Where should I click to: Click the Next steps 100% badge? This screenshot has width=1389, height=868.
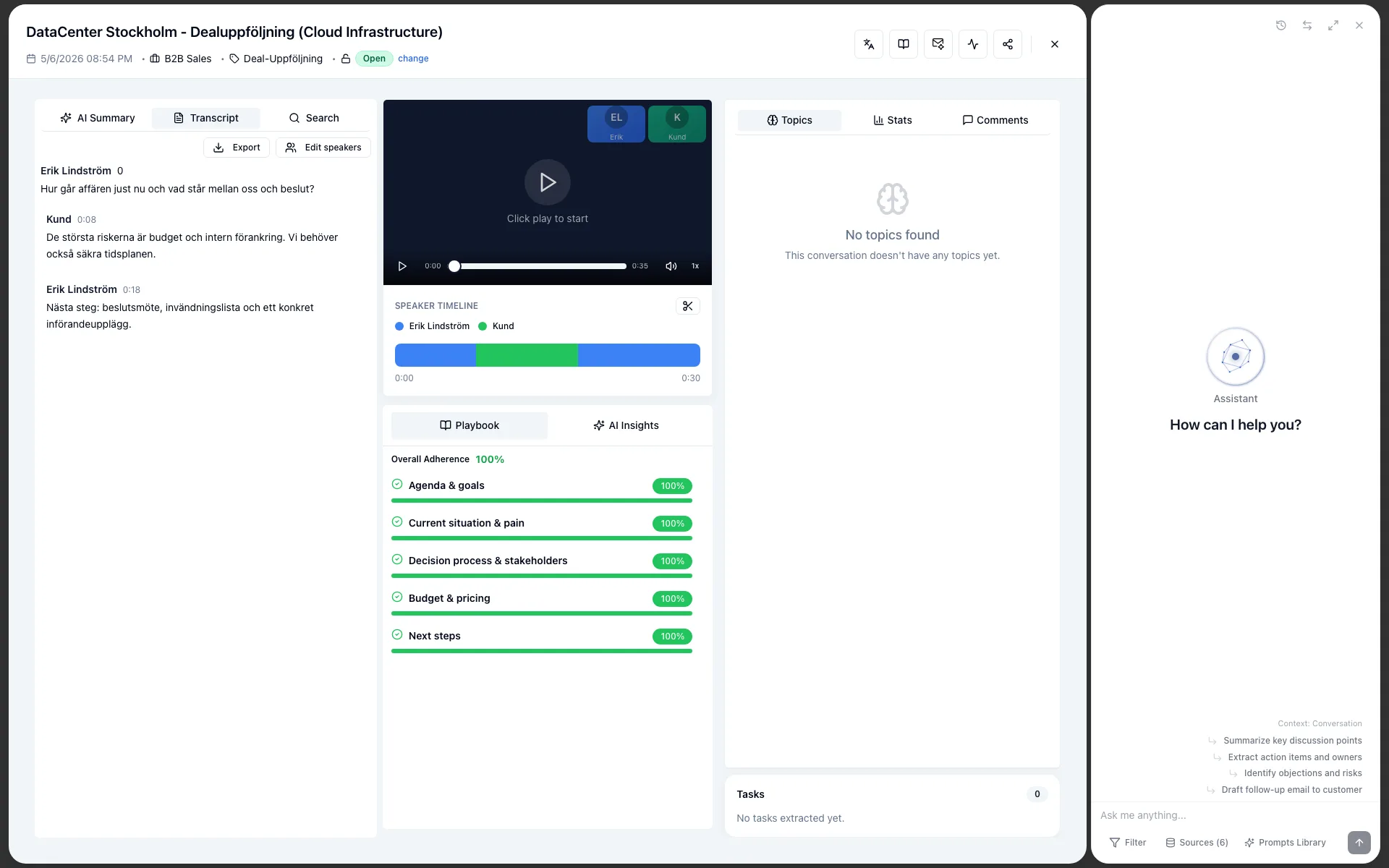click(x=672, y=637)
